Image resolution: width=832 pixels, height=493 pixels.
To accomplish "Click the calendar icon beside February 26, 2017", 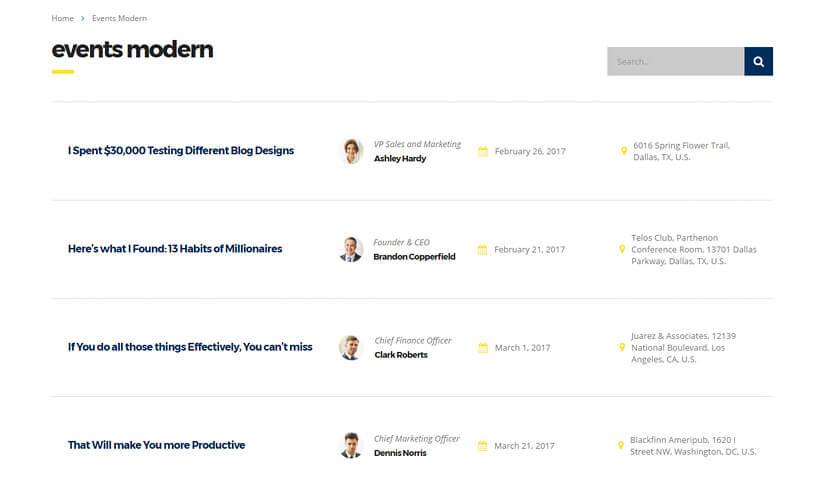I will pyautogui.click(x=483, y=152).
